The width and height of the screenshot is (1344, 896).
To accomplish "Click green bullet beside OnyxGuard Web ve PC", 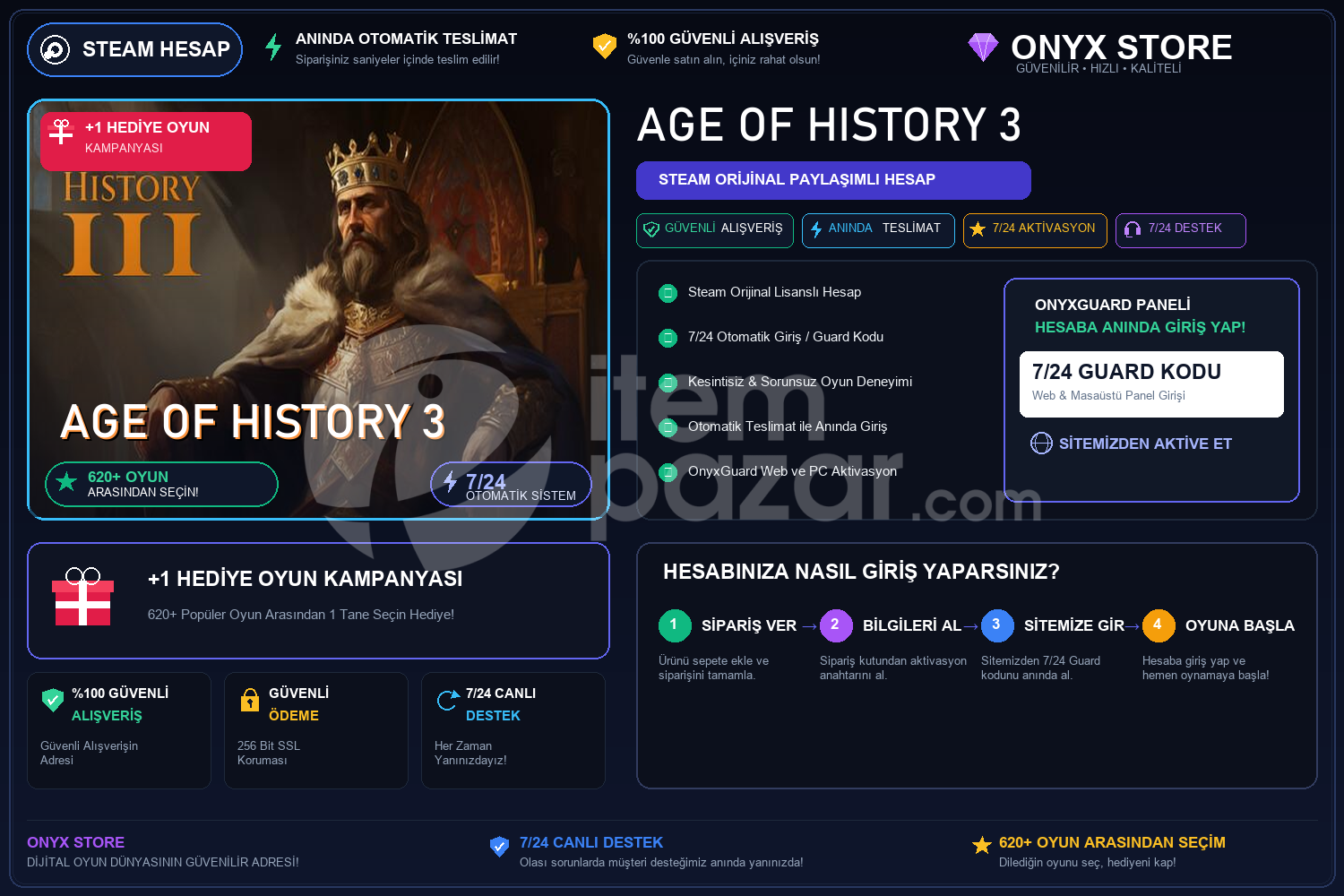I will (668, 472).
